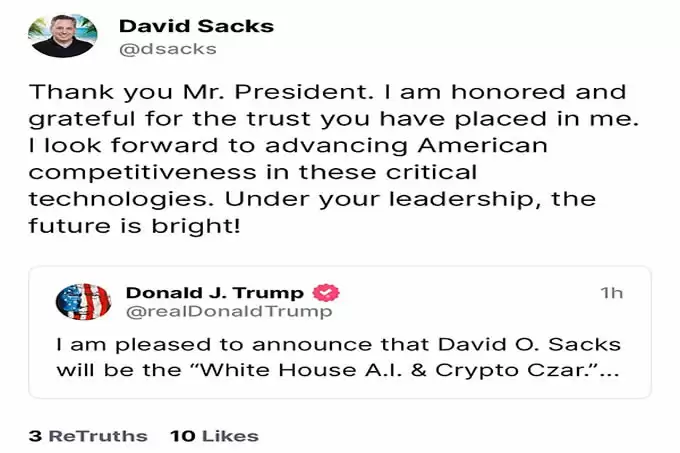
Task: View the 10 Likes list
Action: (214, 436)
